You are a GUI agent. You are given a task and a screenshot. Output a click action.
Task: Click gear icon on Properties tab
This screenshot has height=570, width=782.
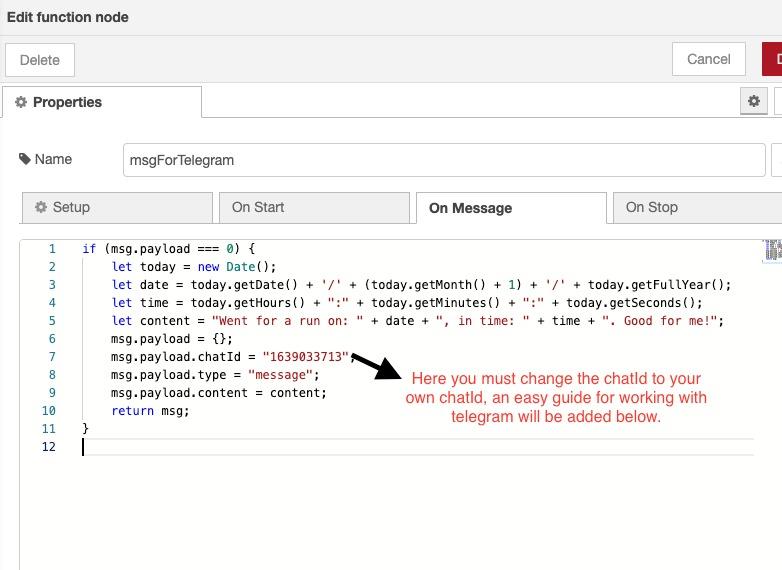point(21,102)
